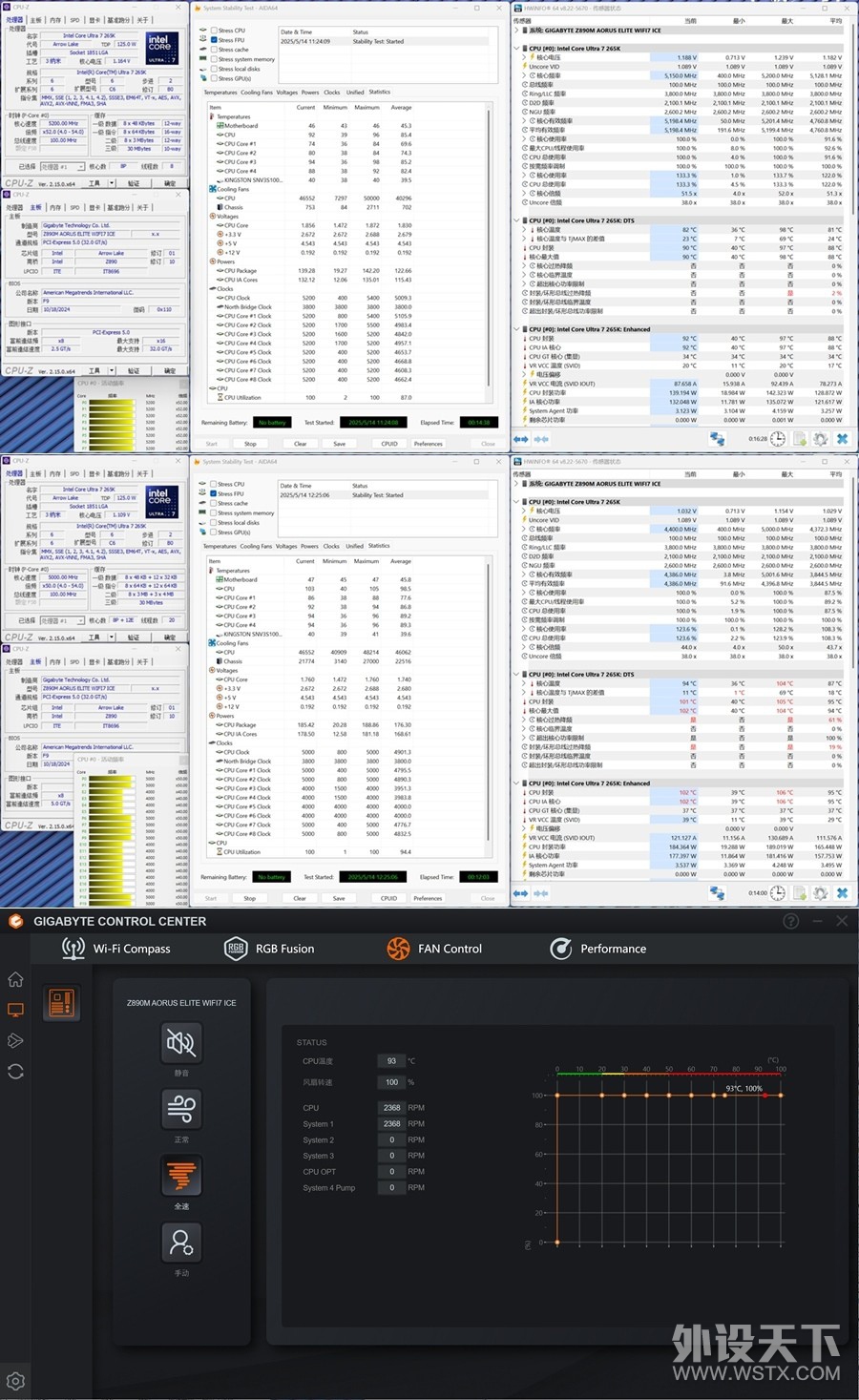Viewport: 859px width, 1400px height.
Task: Expand the 核心电压 row in HWiNFO timed 0:14:00
Action: 524,511
